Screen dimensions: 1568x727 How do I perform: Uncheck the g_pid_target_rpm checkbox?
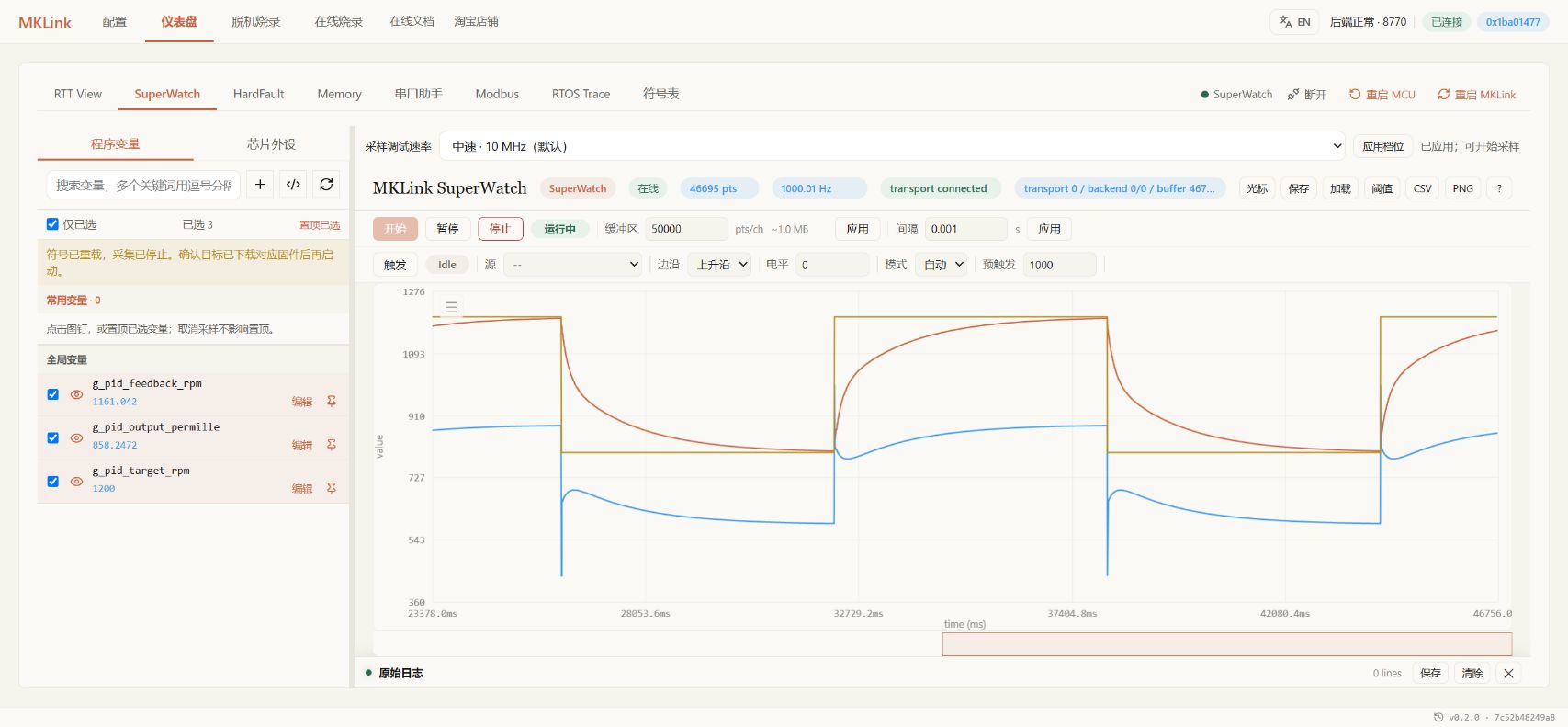(52, 482)
